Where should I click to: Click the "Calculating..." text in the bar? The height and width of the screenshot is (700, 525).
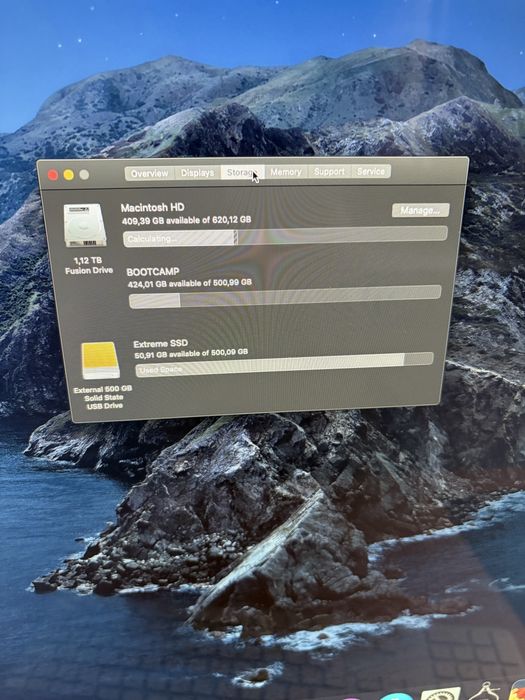pyautogui.click(x=152, y=239)
